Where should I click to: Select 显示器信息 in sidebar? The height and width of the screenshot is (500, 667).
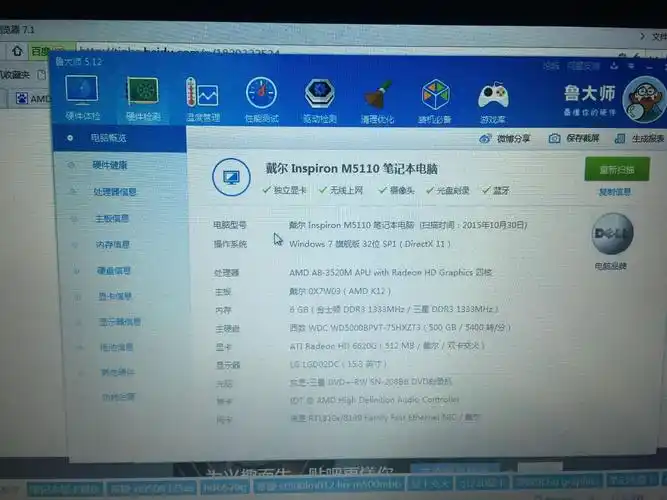pyautogui.click(x=120, y=322)
